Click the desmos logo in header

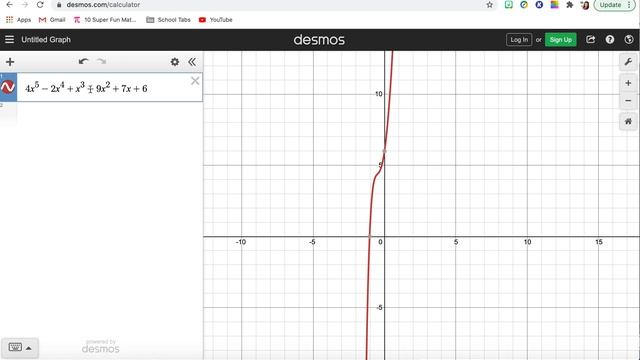point(319,40)
